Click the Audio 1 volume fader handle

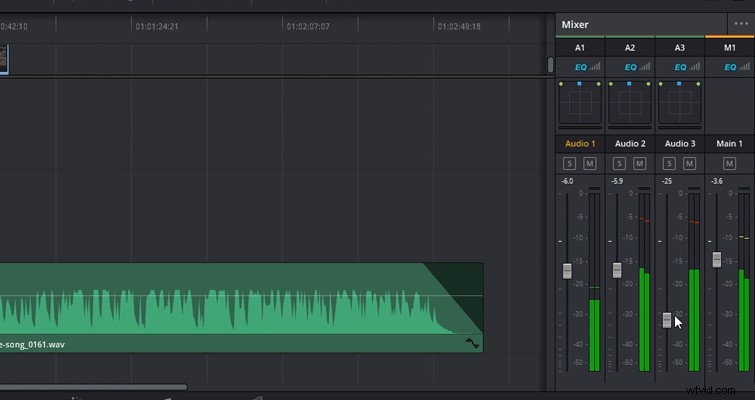tap(567, 271)
